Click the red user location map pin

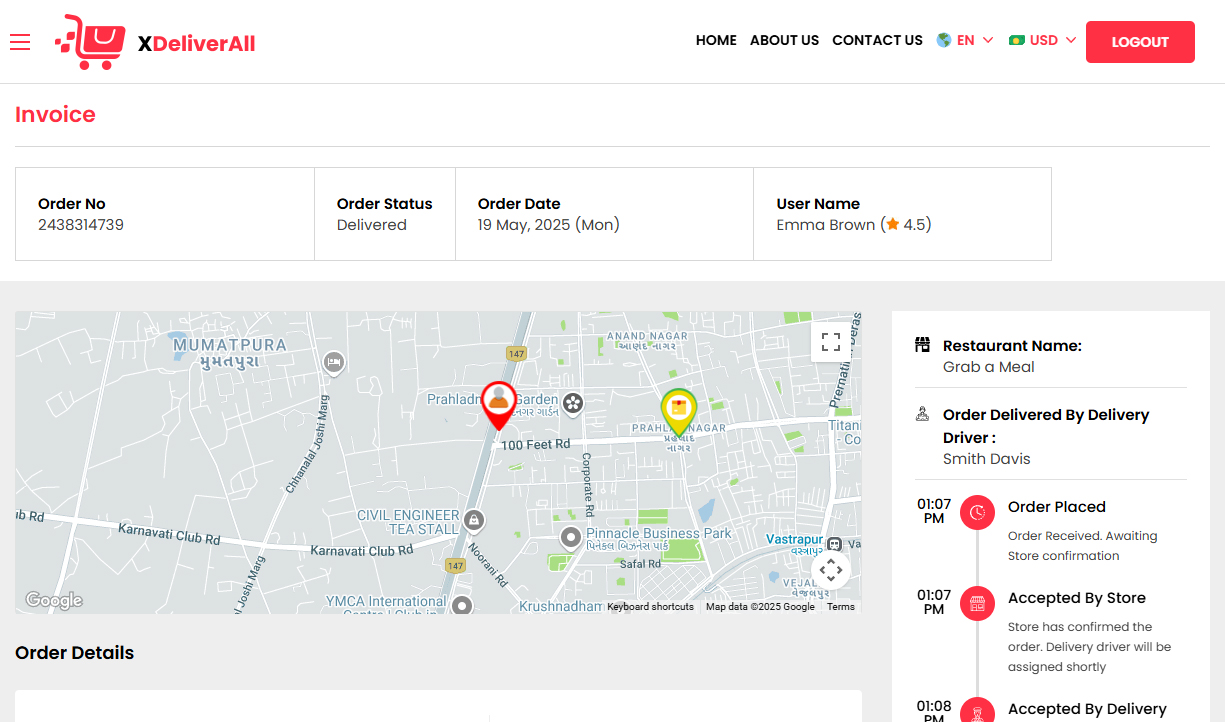pos(498,406)
